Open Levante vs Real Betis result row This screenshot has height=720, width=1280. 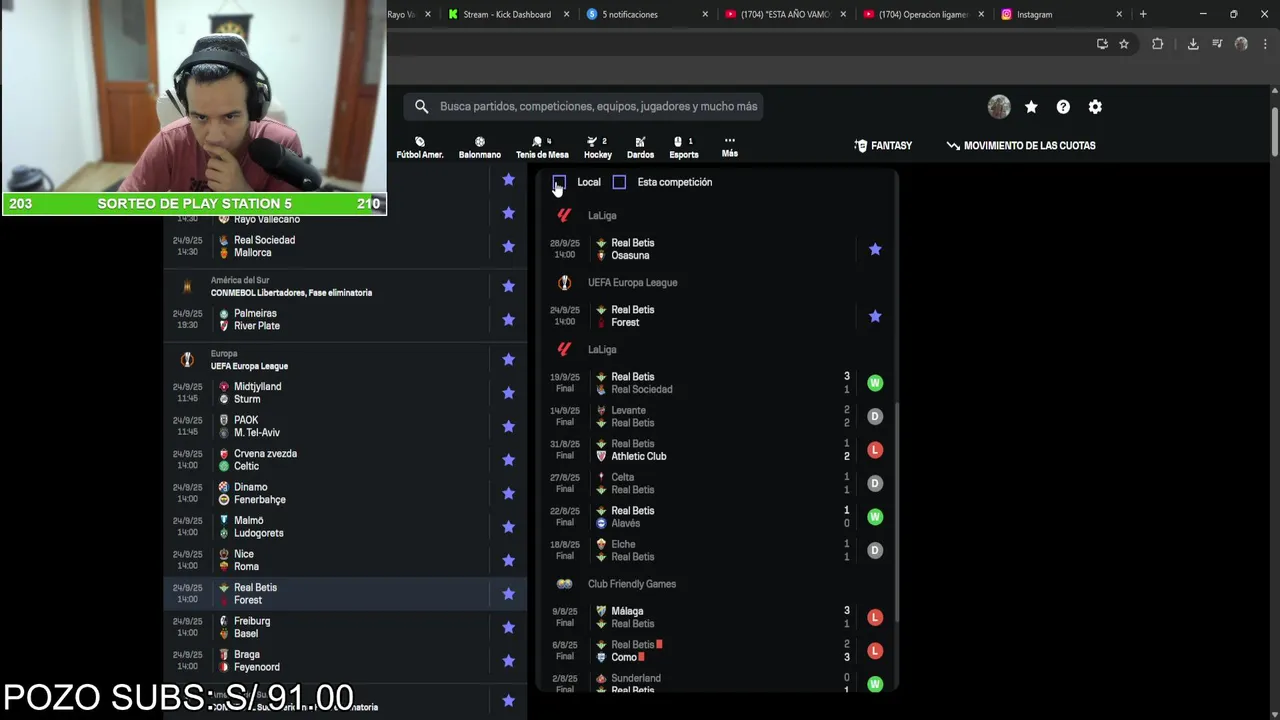pos(716,416)
